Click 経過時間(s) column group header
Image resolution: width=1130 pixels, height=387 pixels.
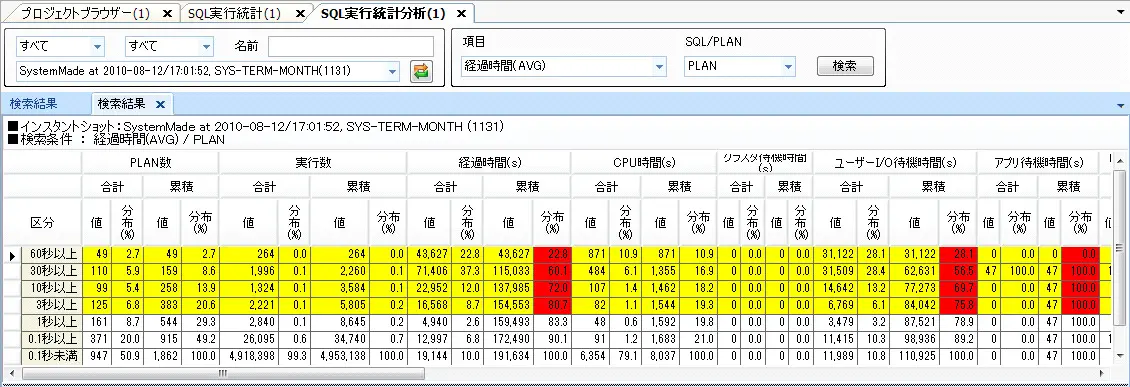(489, 163)
